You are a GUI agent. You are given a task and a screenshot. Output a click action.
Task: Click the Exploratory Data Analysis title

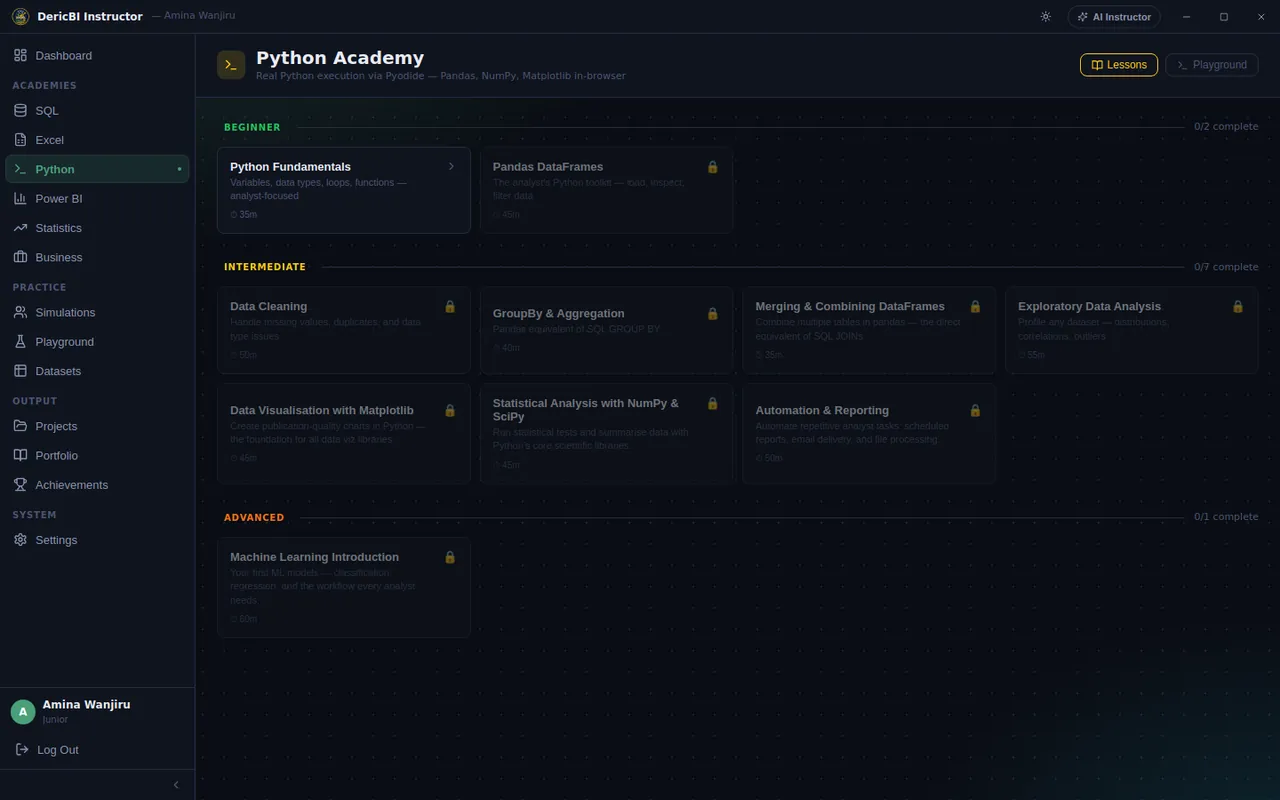tap(1089, 306)
